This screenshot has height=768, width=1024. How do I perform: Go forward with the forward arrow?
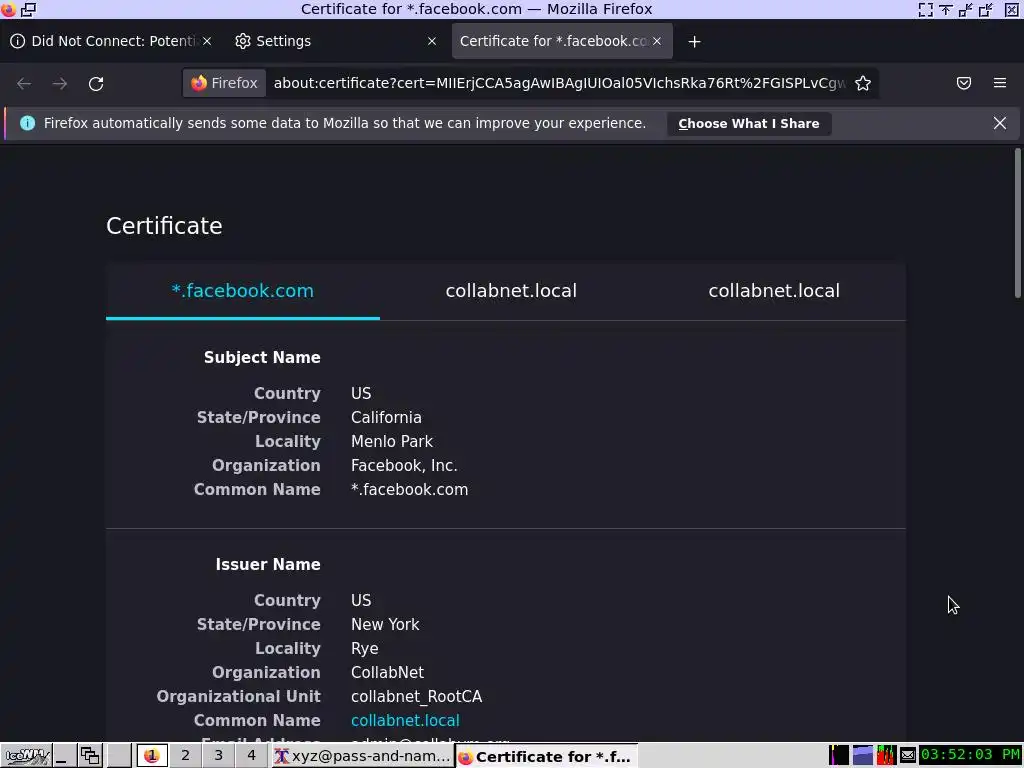[x=60, y=84]
